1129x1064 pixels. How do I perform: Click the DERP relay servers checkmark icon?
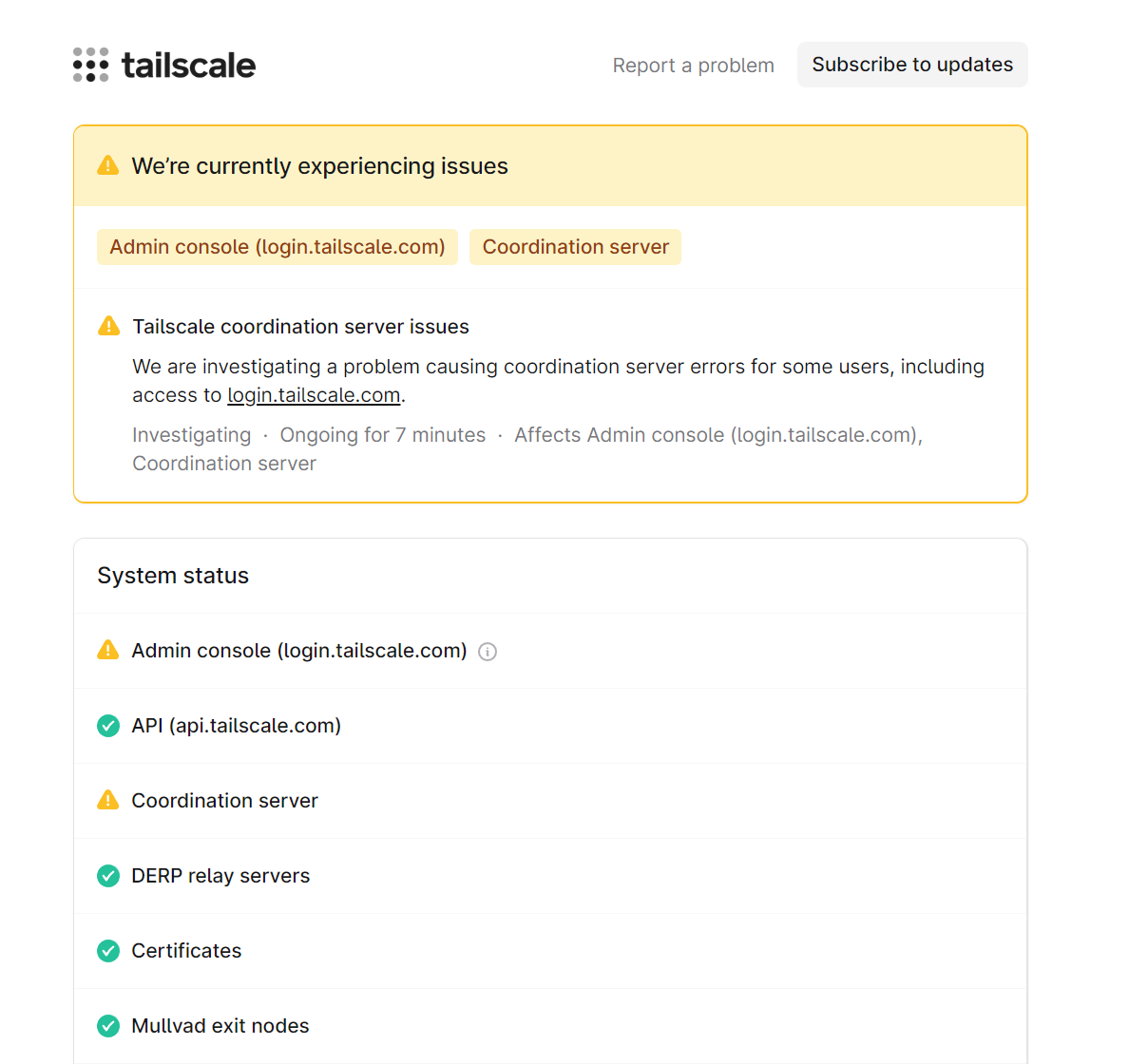[x=108, y=876]
